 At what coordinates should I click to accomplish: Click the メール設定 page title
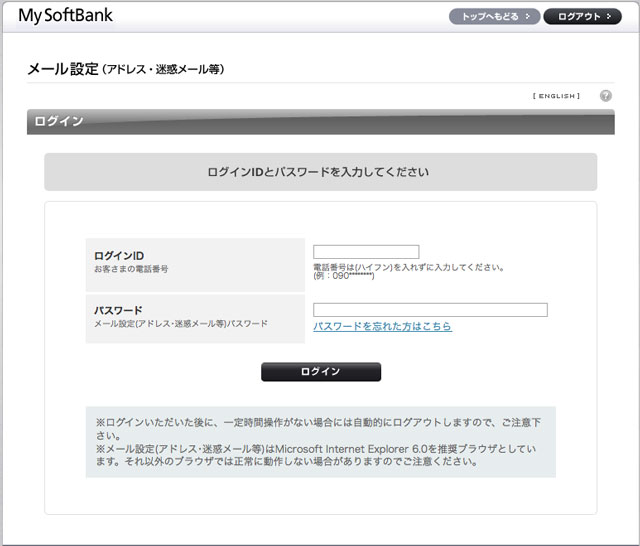[126, 69]
